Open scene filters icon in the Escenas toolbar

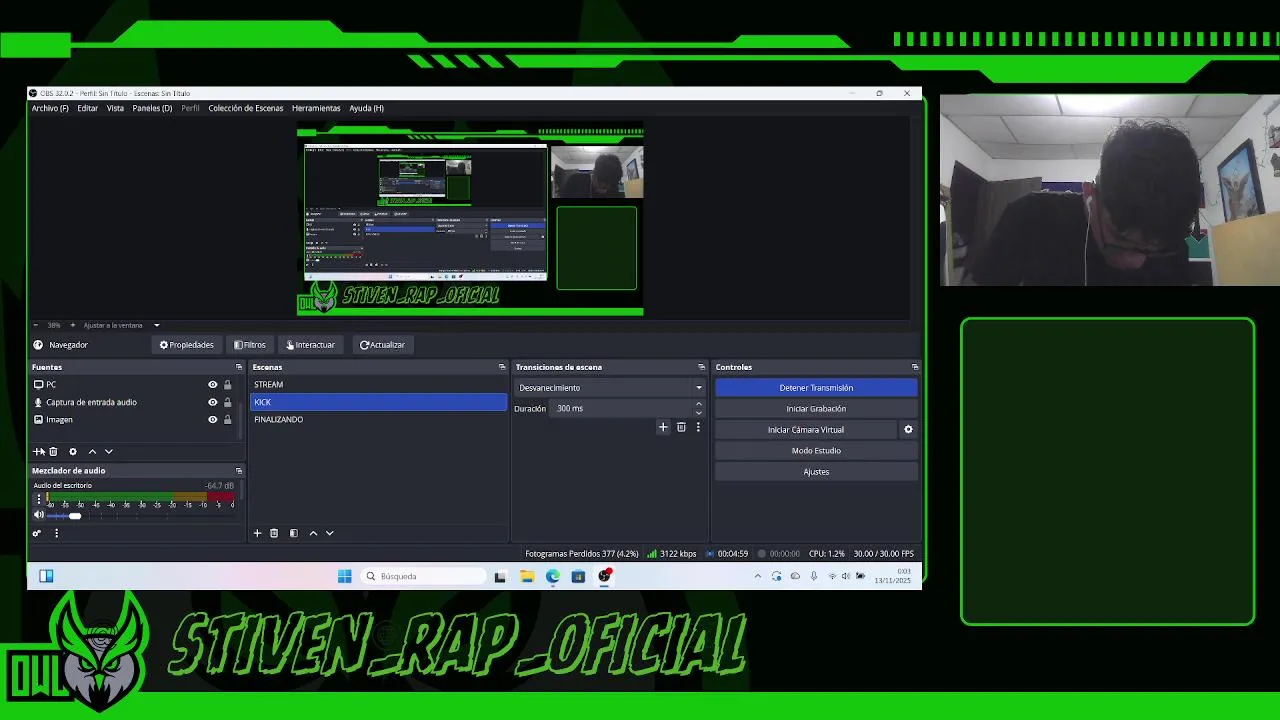pos(293,533)
